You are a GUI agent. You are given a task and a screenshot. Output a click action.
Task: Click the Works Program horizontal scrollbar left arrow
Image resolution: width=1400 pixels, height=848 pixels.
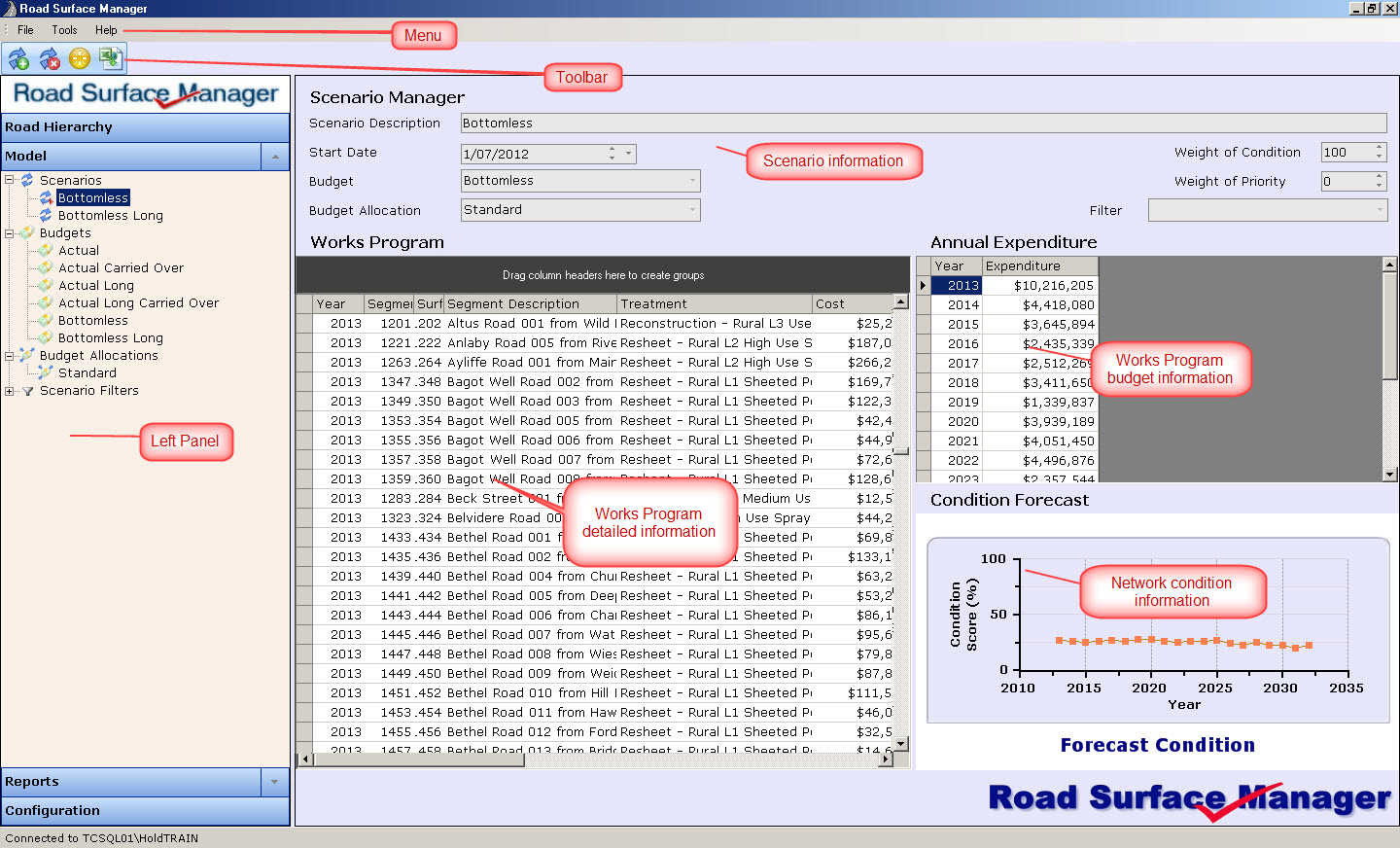pyautogui.click(x=305, y=760)
